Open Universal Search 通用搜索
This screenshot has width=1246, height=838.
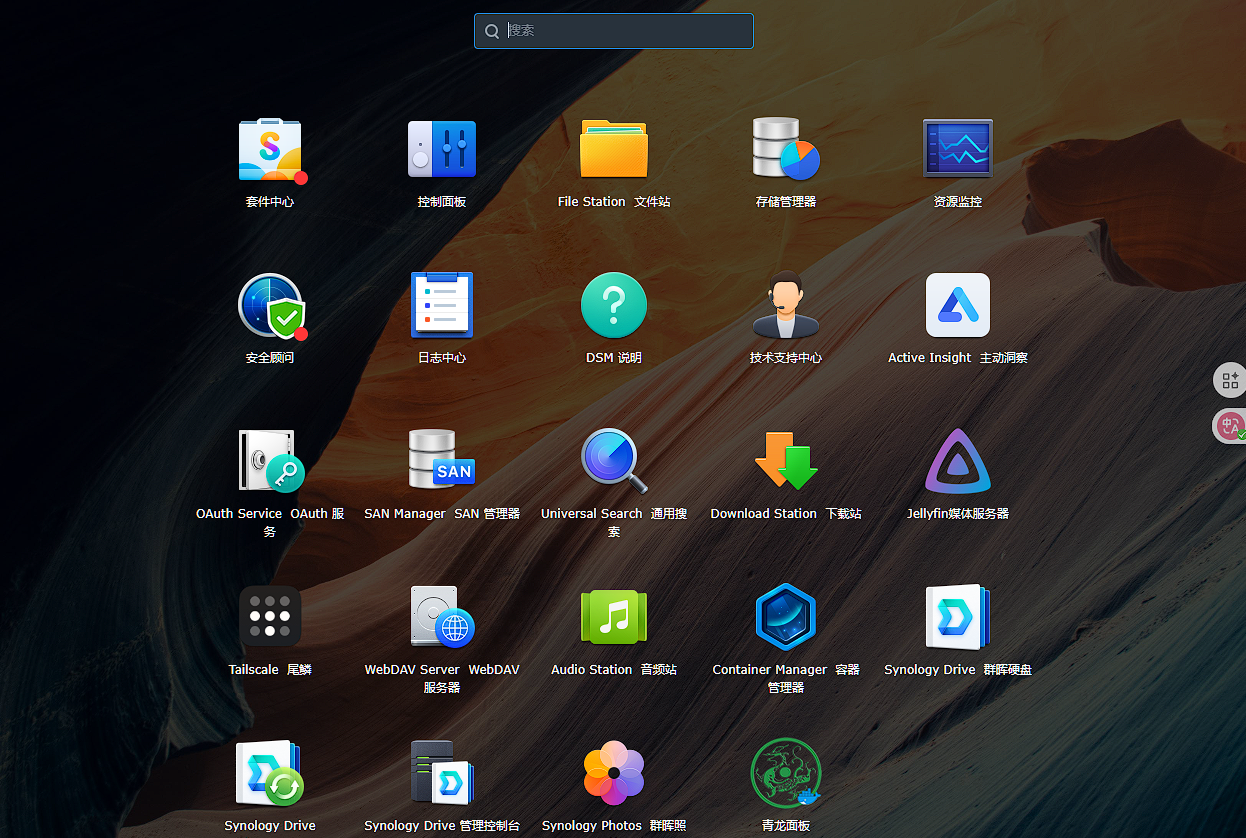(x=614, y=462)
